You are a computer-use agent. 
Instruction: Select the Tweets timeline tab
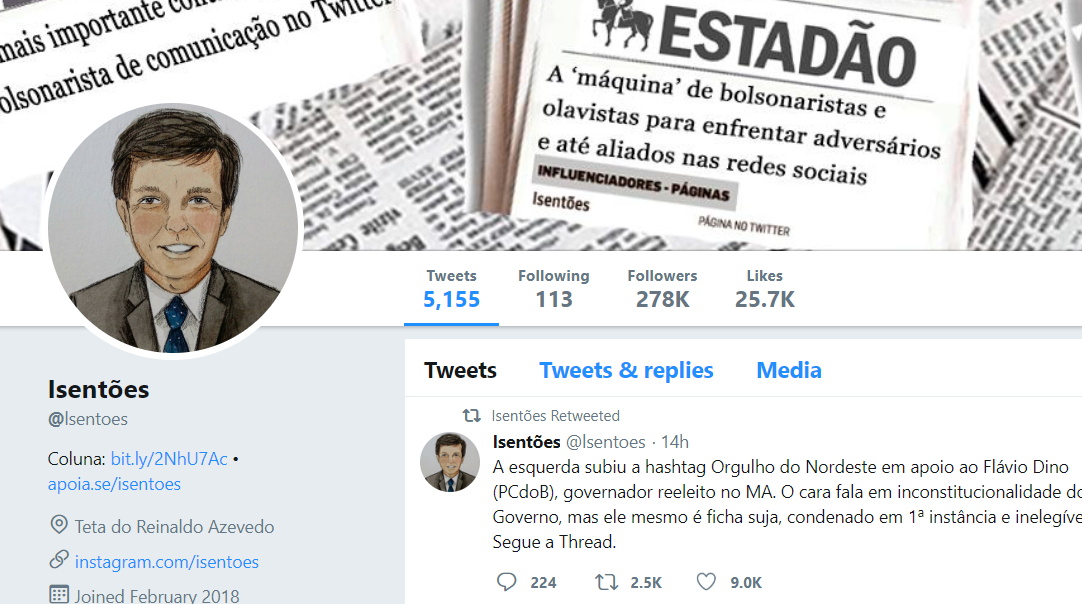[460, 370]
